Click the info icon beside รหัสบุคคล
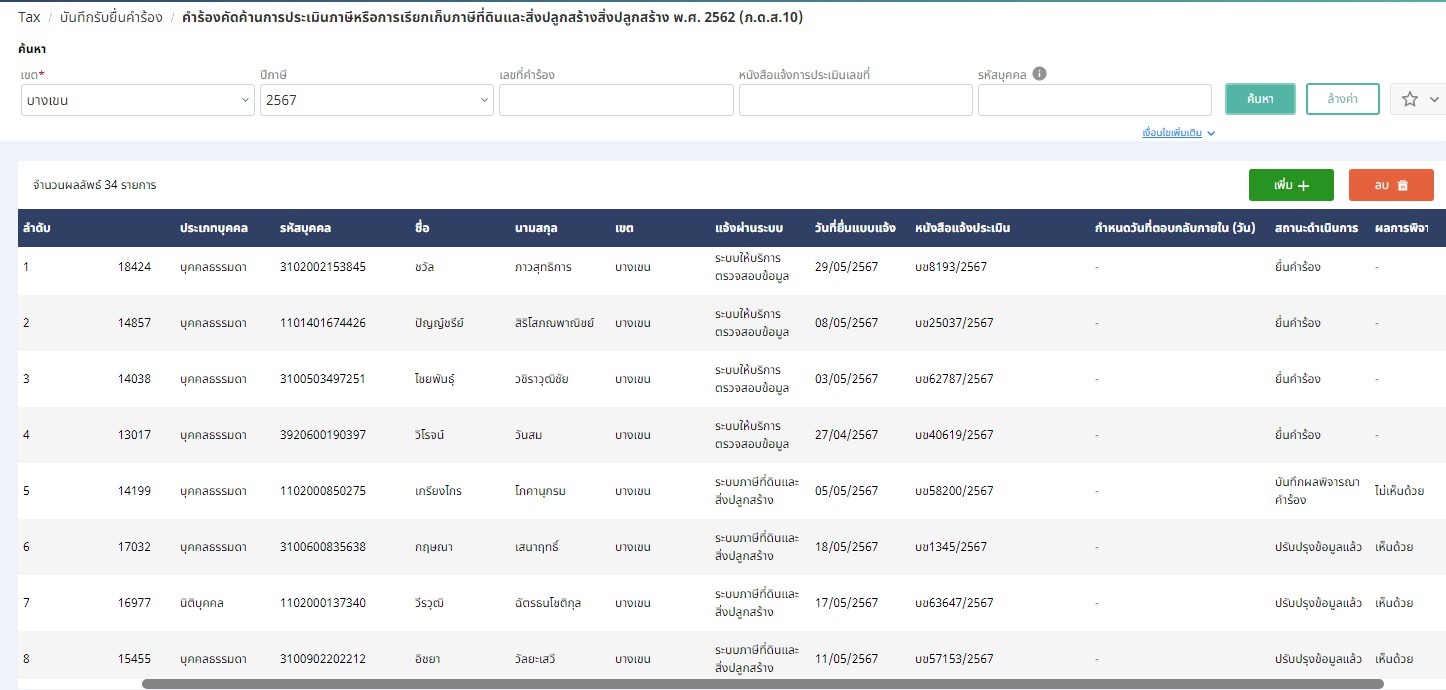 point(1040,74)
